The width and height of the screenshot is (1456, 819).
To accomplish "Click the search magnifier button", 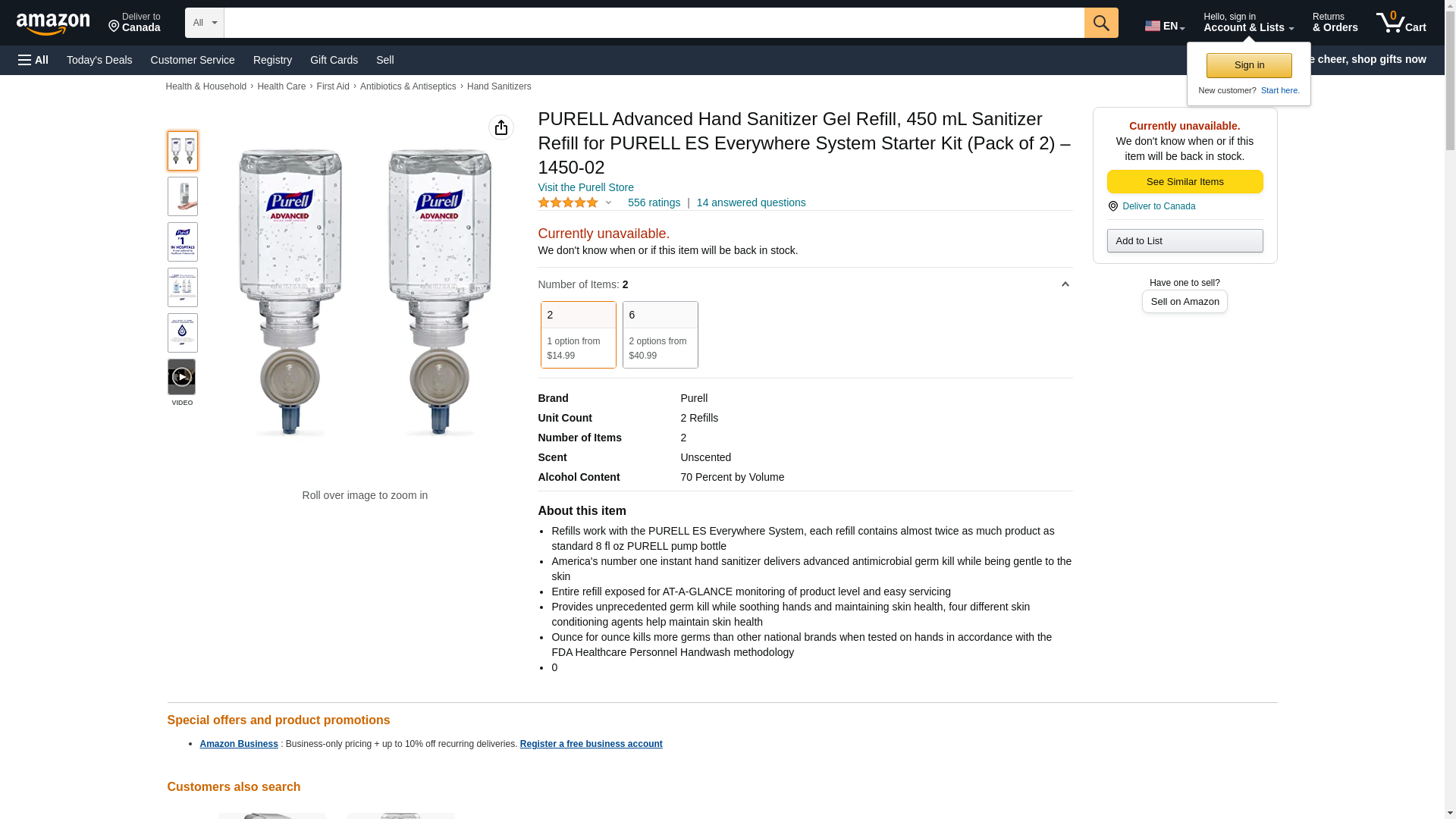I will tap(1101, 23).
